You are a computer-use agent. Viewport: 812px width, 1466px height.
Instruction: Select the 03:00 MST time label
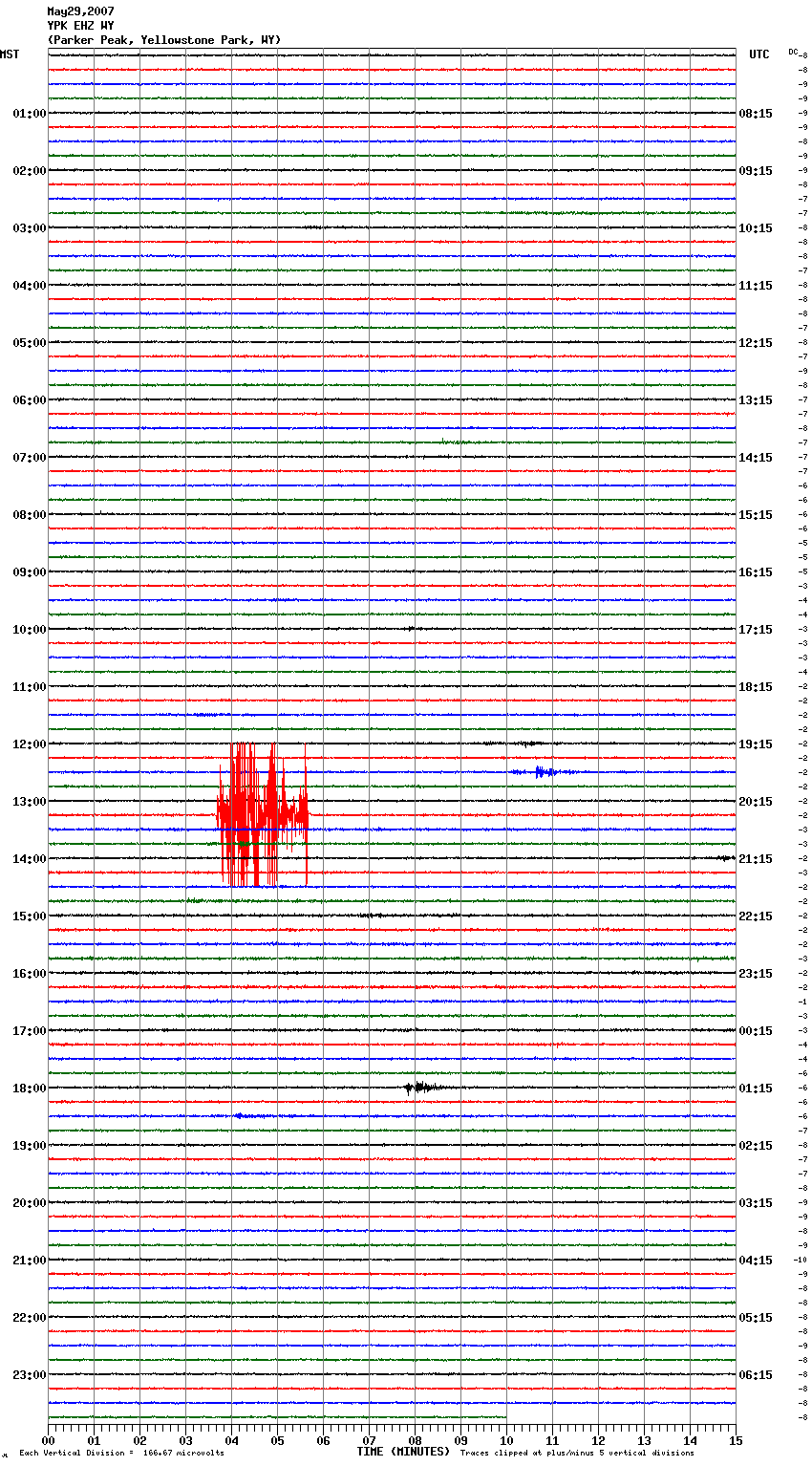(30, 228)
